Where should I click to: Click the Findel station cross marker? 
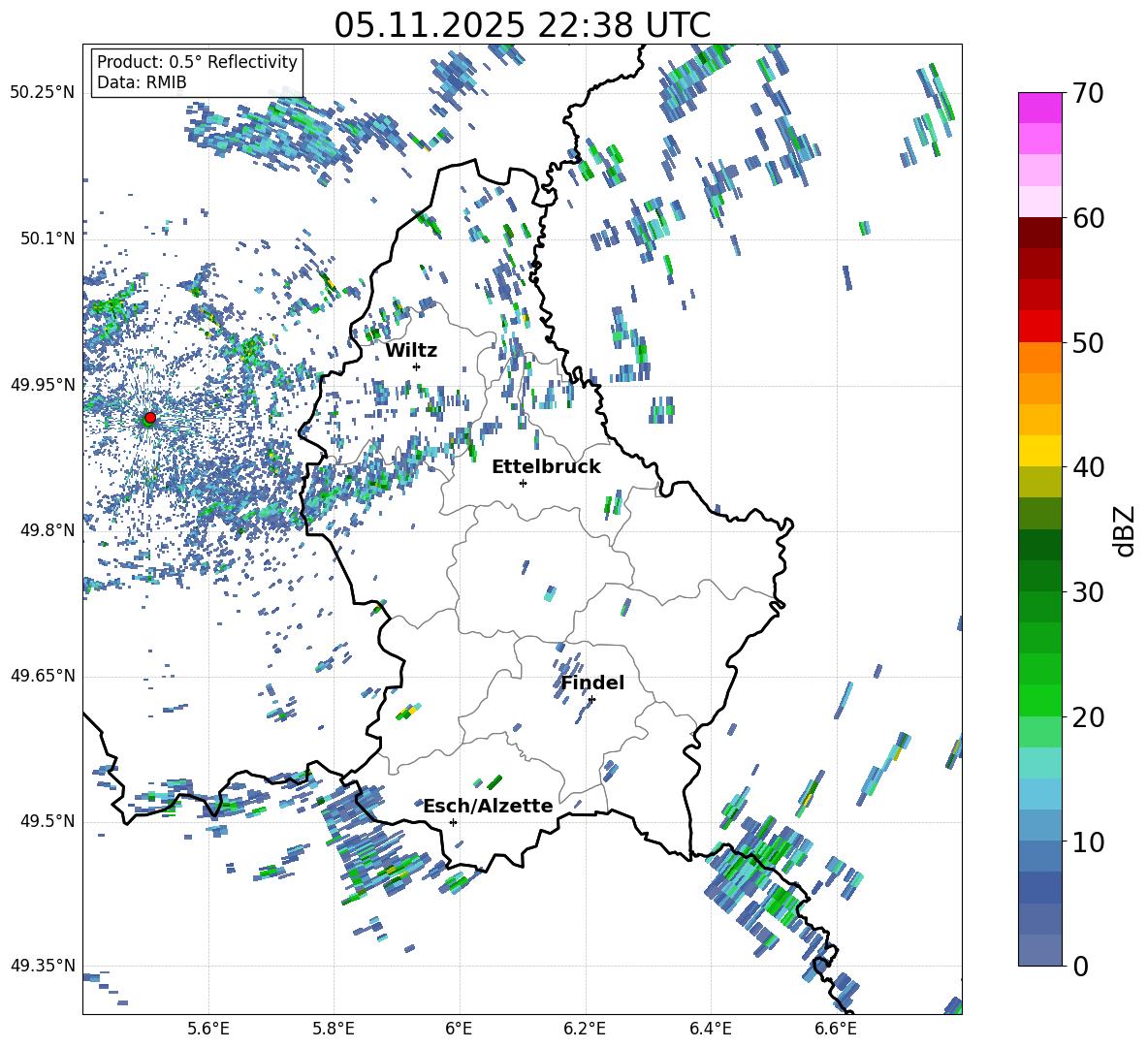[x=591, y=699]
